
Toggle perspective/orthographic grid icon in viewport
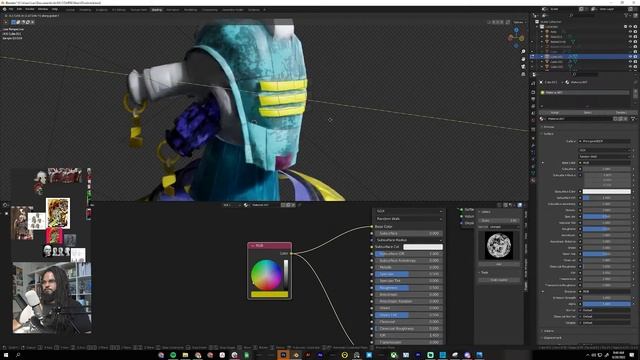(x=523, y=74)
